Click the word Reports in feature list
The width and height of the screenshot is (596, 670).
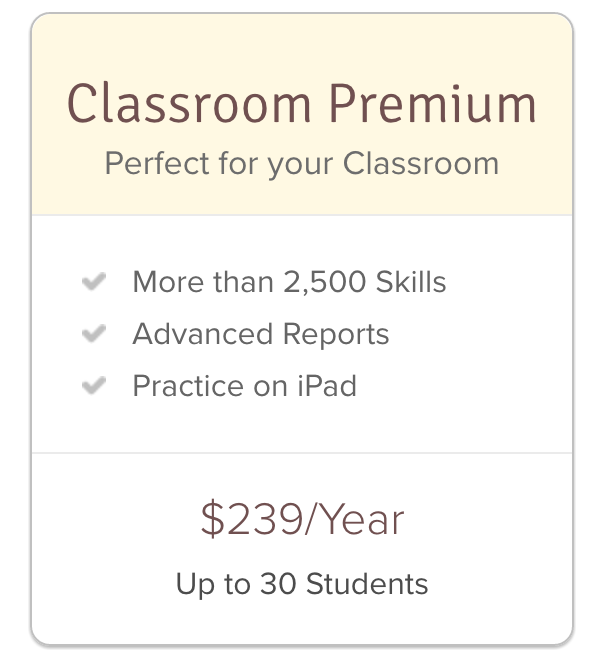coord(336,335)
